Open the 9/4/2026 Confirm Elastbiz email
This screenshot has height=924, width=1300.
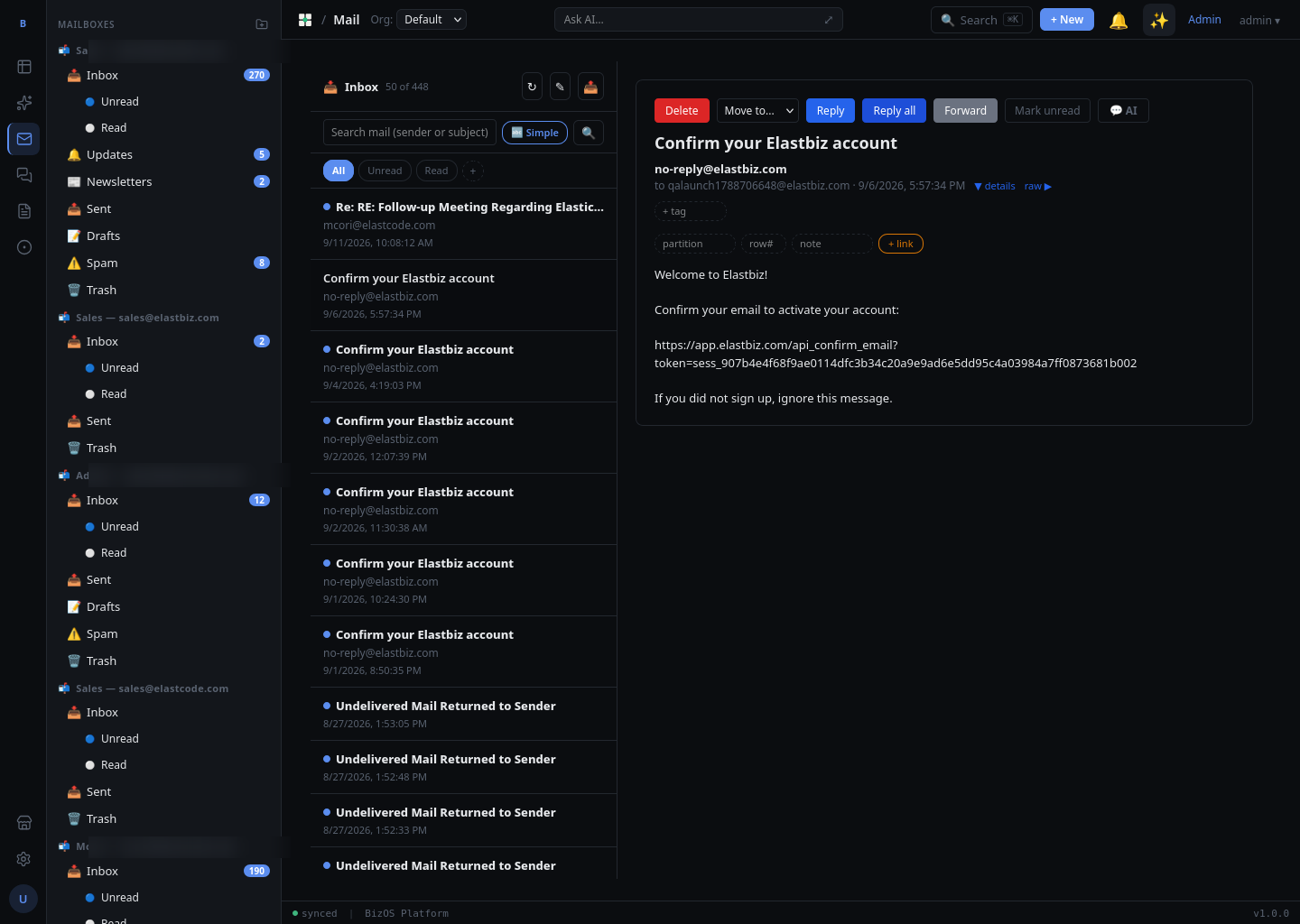pyautogui.click(x=463, y=366)
